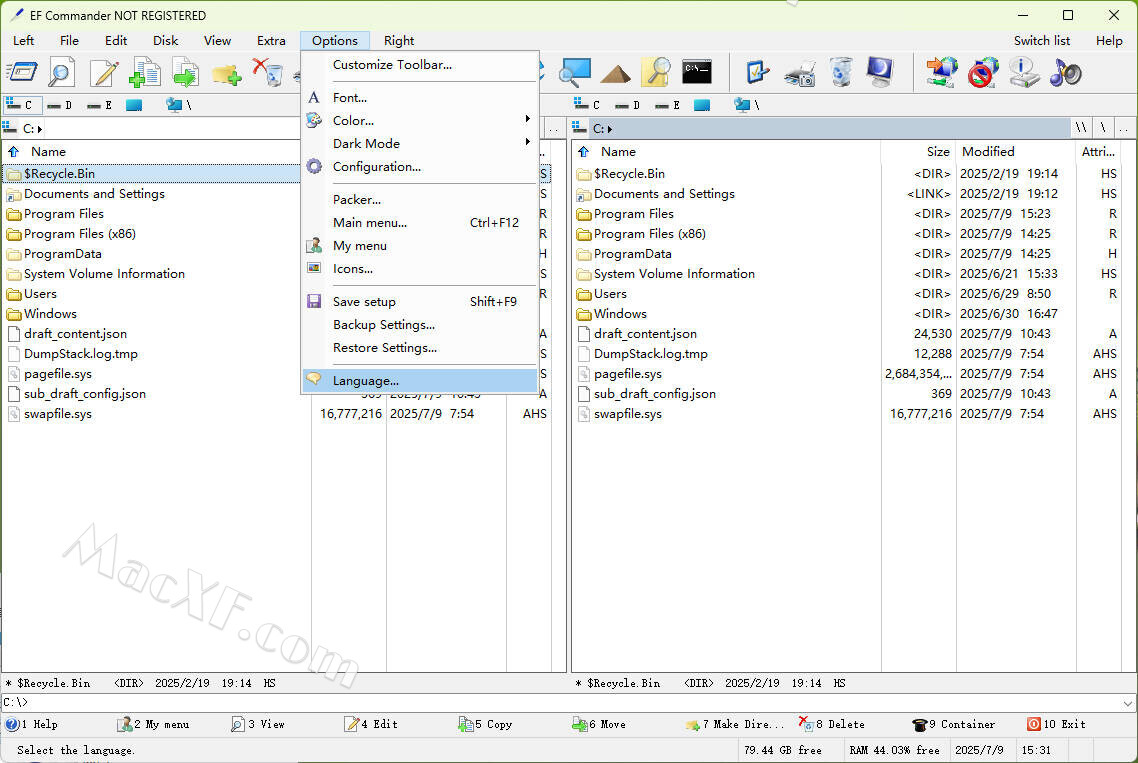Open the command line history dropdown

(x=1128, y=703)
